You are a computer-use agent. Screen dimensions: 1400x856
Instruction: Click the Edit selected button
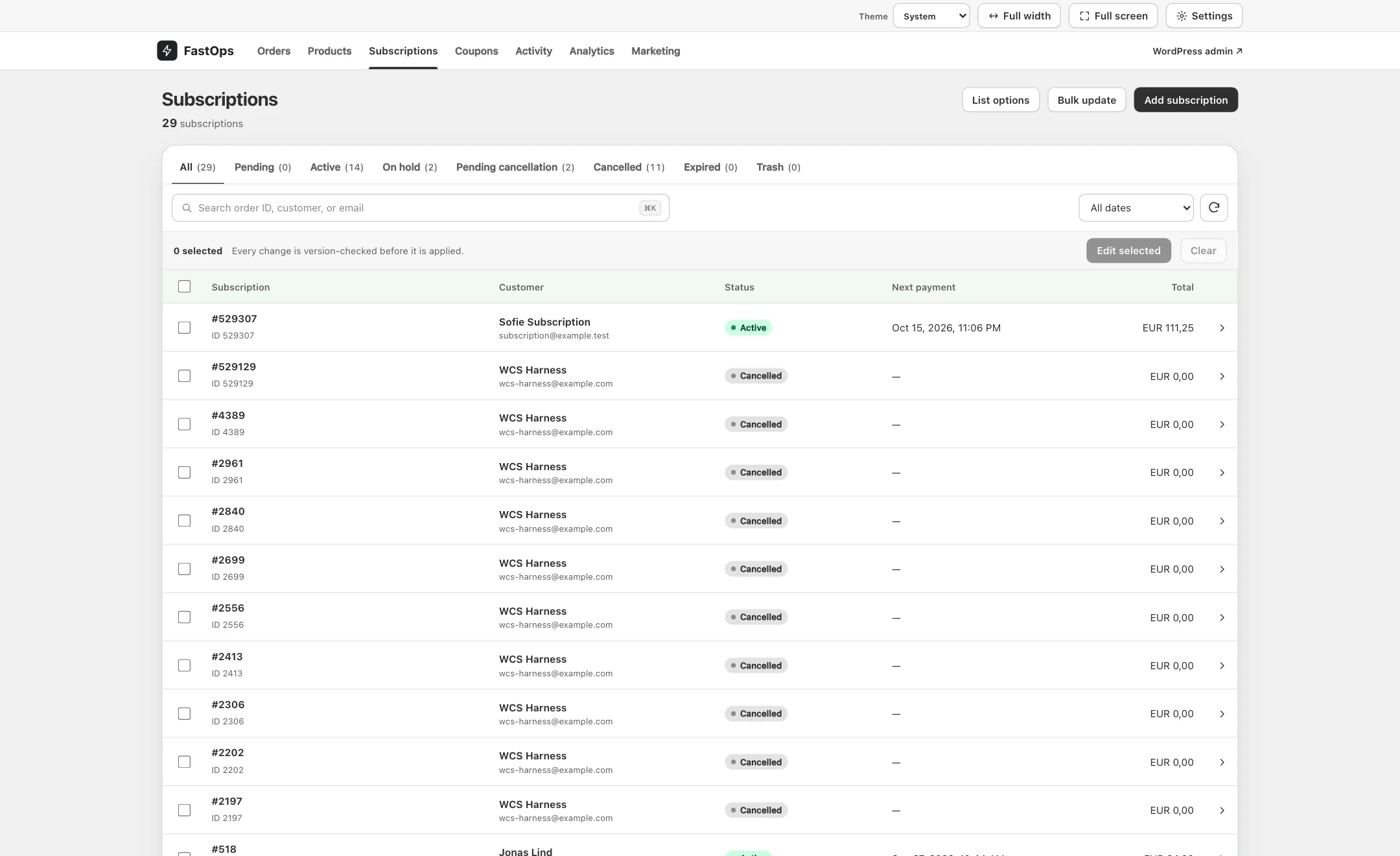(1128, 250)
